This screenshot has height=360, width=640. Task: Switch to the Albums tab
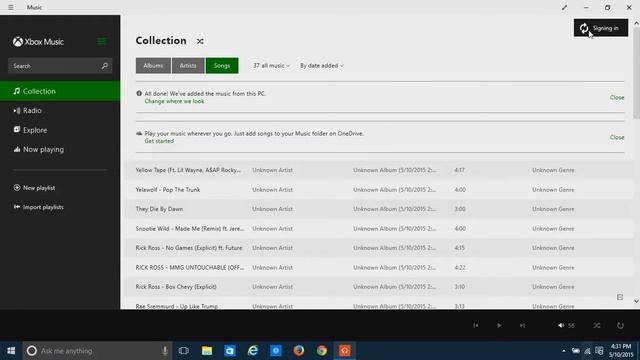tap(153, 66)
